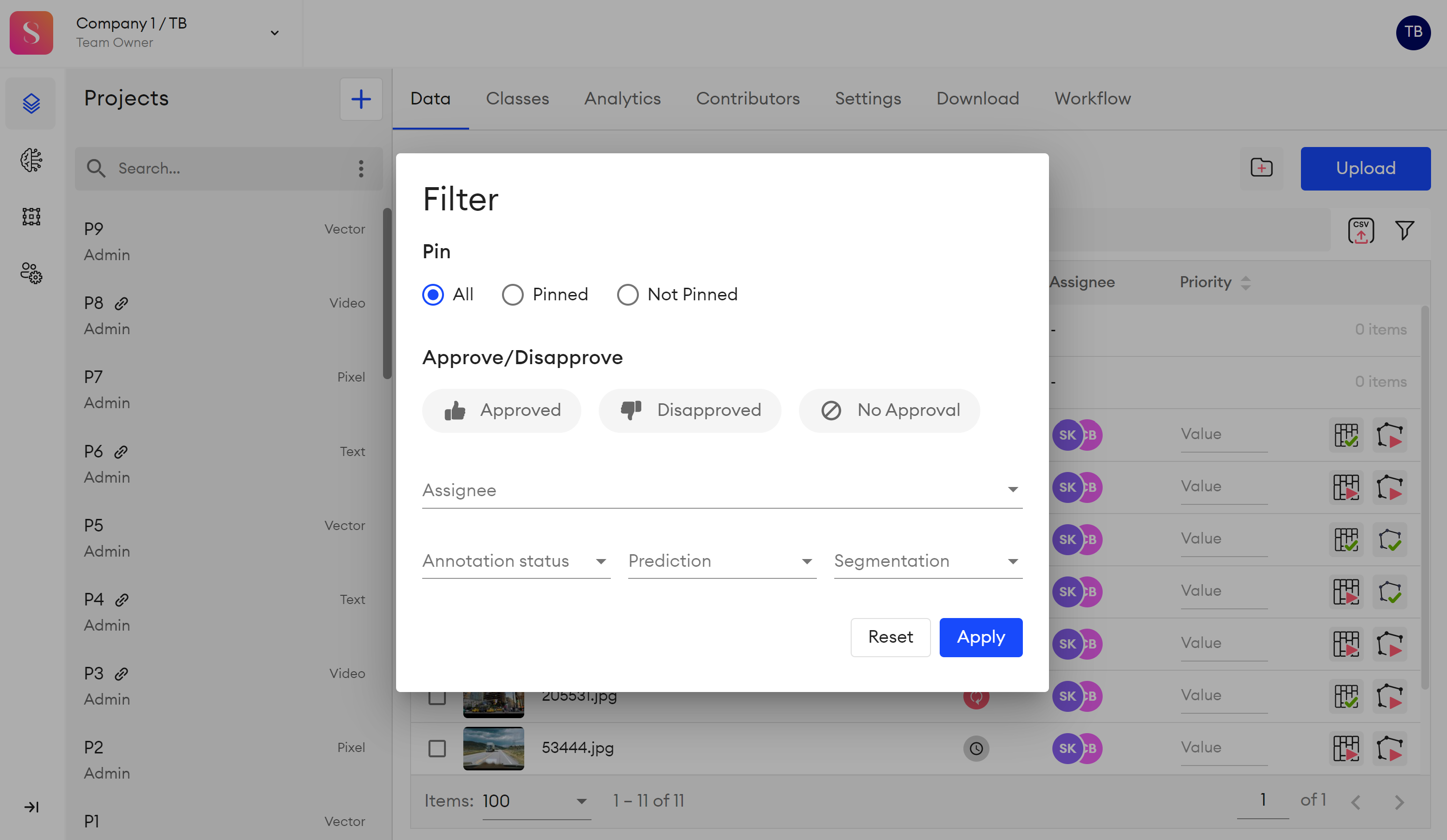Open the neural network brain sidebar icon

point(31,160)
